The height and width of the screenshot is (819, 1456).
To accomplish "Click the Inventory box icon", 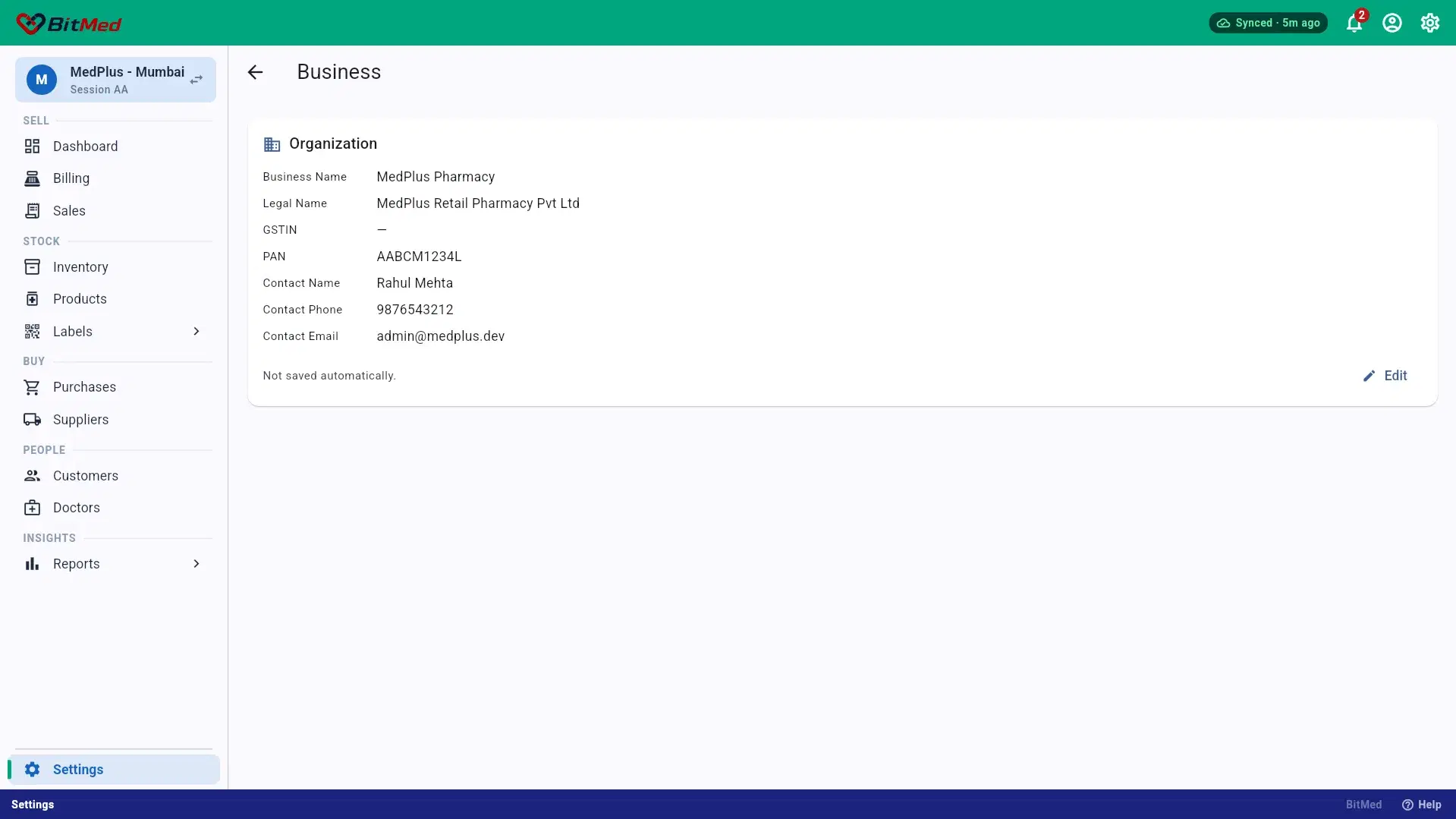I will coord(32,267).
